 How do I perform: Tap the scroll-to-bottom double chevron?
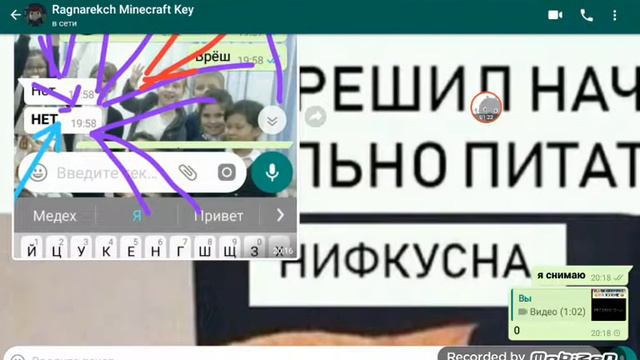click(x=272, y=120)
